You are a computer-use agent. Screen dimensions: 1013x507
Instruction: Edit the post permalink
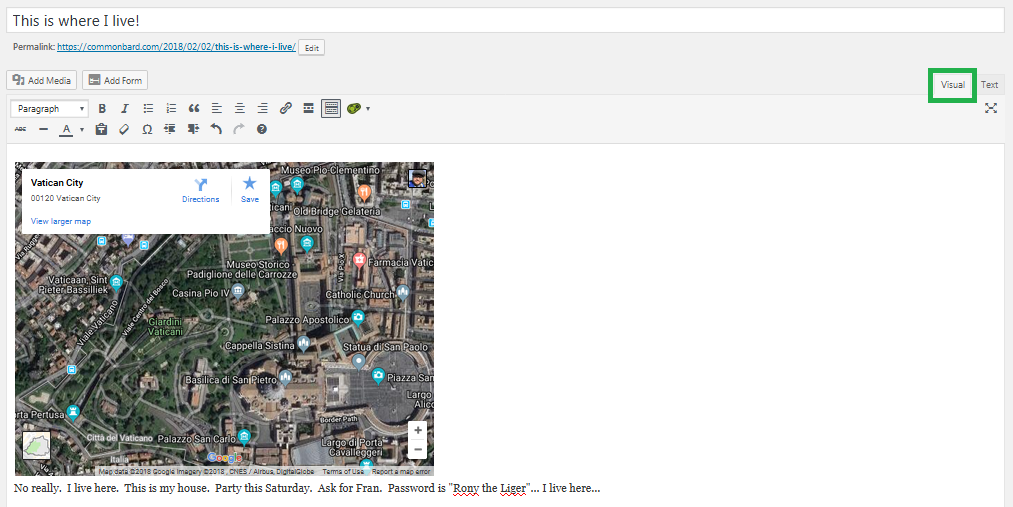(311, 48)
